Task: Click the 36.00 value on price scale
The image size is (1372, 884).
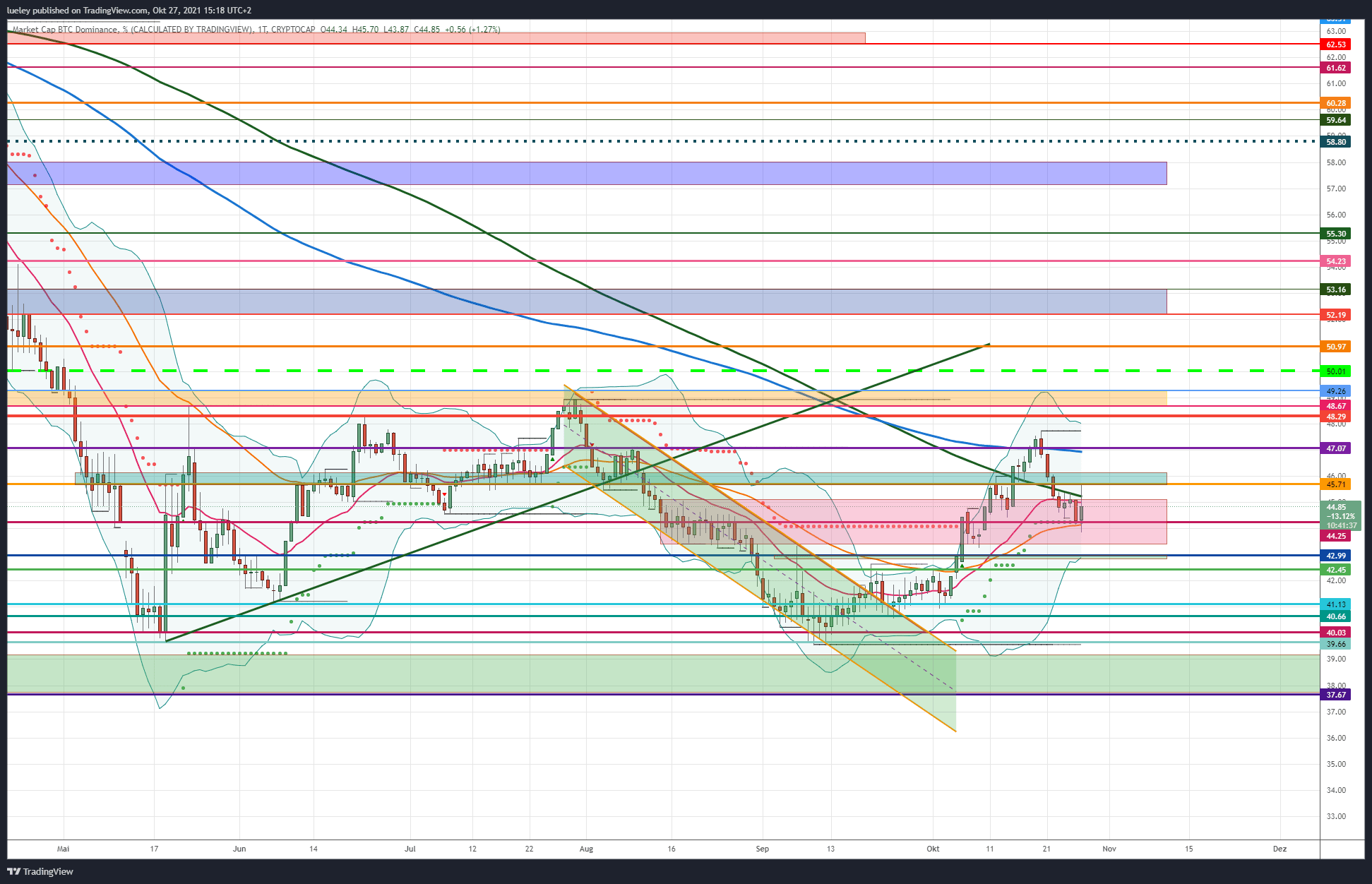Action: click(1336, 738)
